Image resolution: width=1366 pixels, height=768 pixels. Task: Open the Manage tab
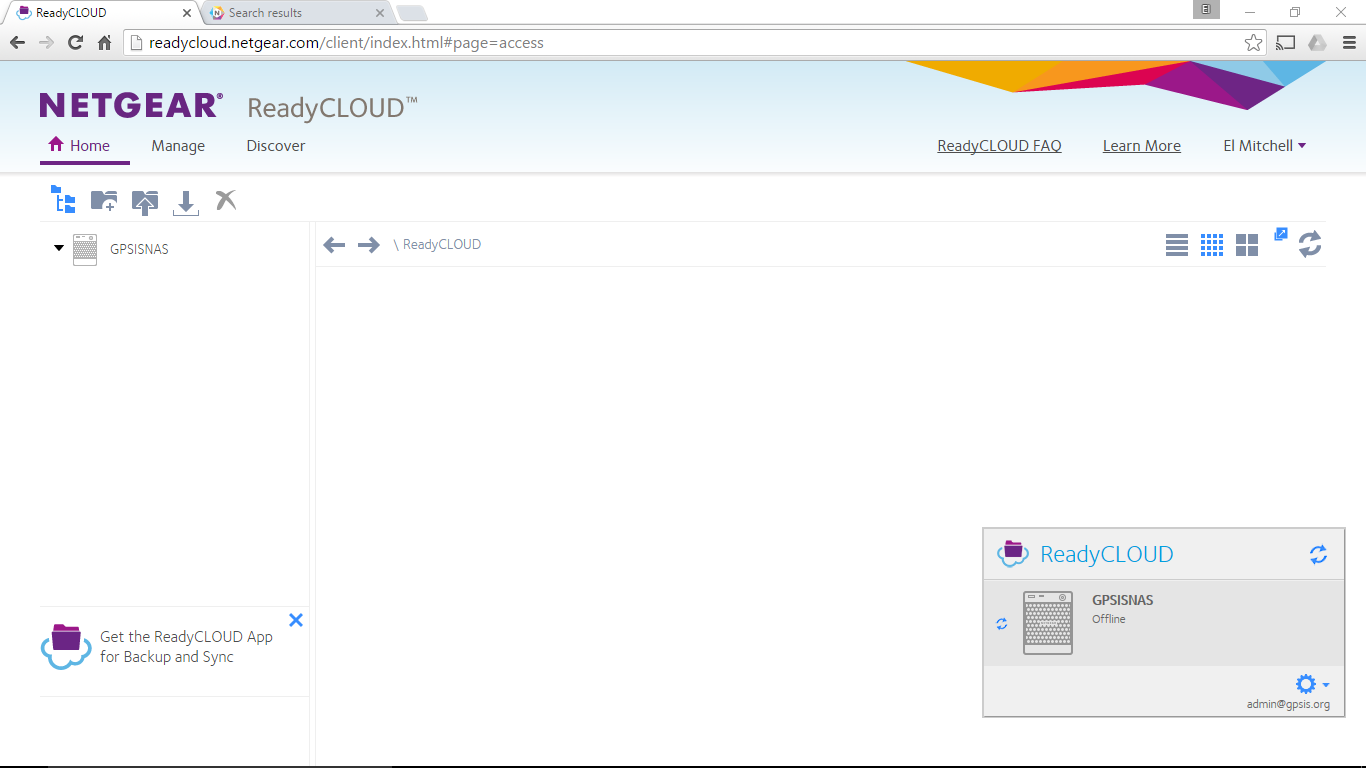pyautogui.click(x=178, y=146)
